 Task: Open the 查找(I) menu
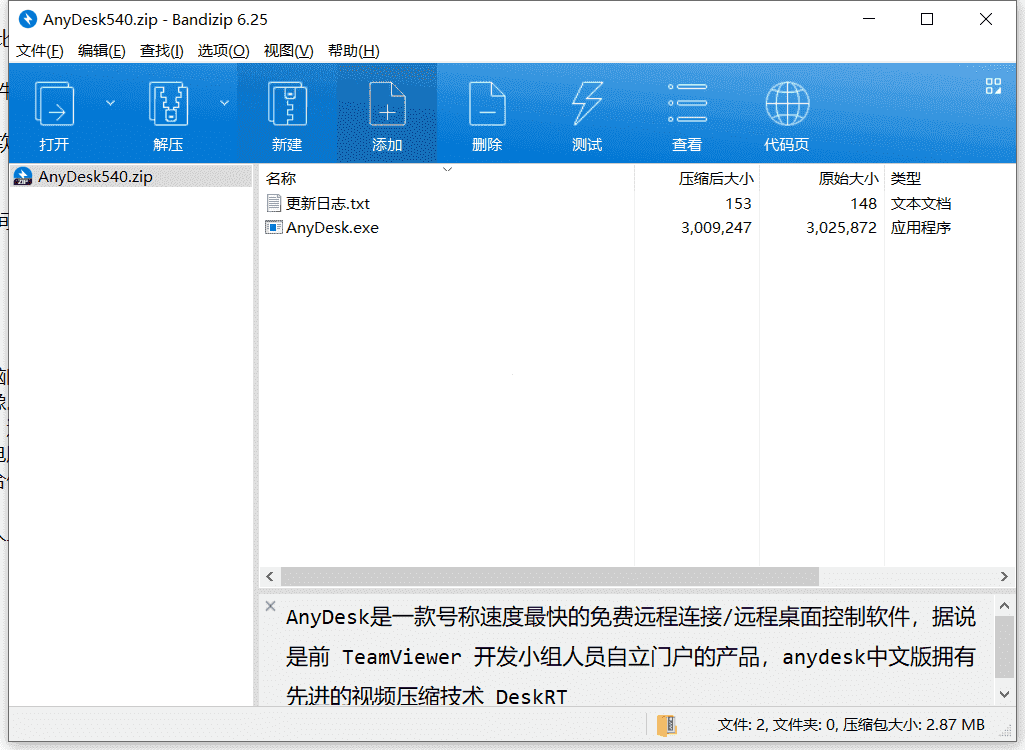click(x=161, y=50)
